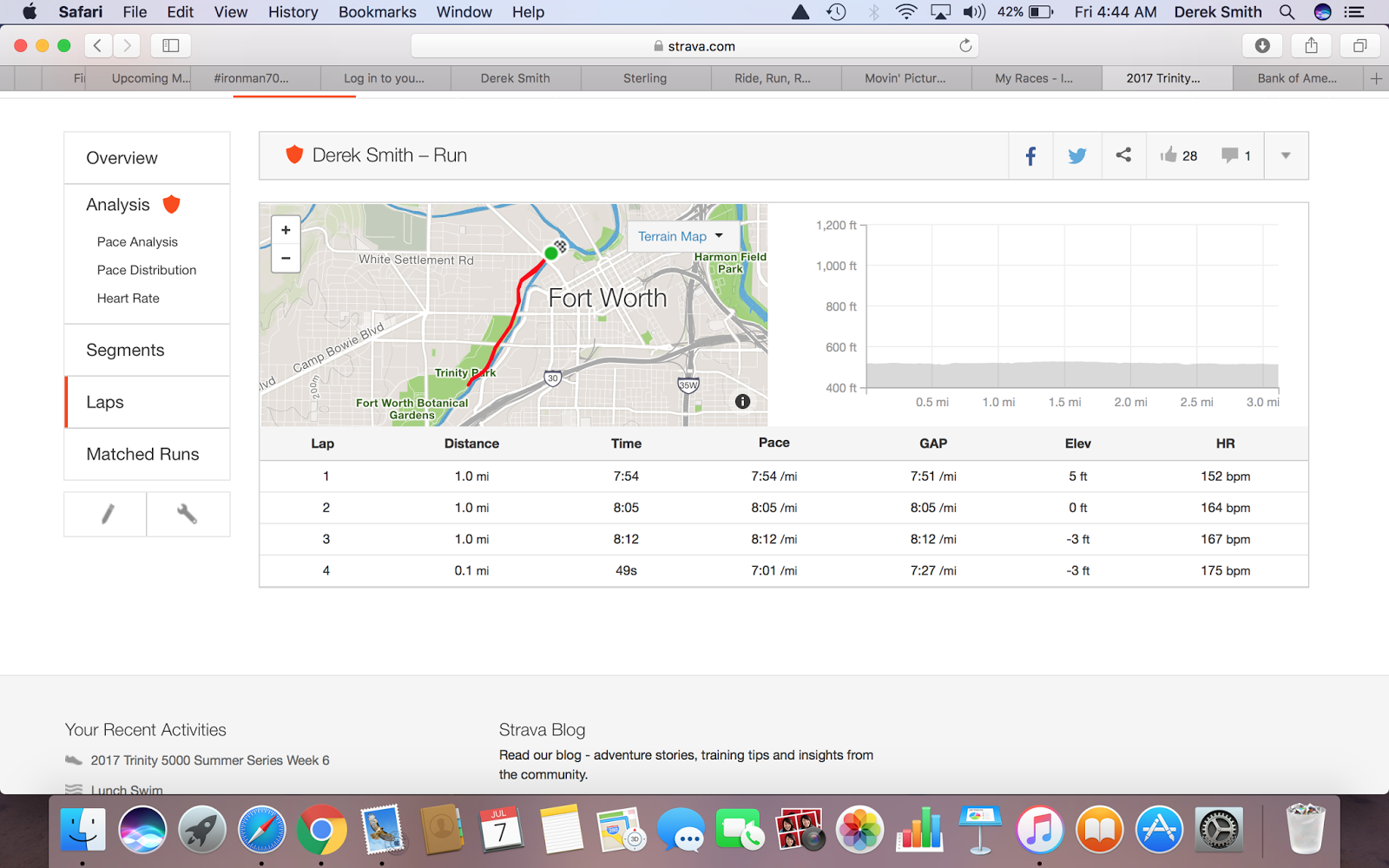The image size is (1389, 868).
Task: Click the GAP column header
Action: 933,444
